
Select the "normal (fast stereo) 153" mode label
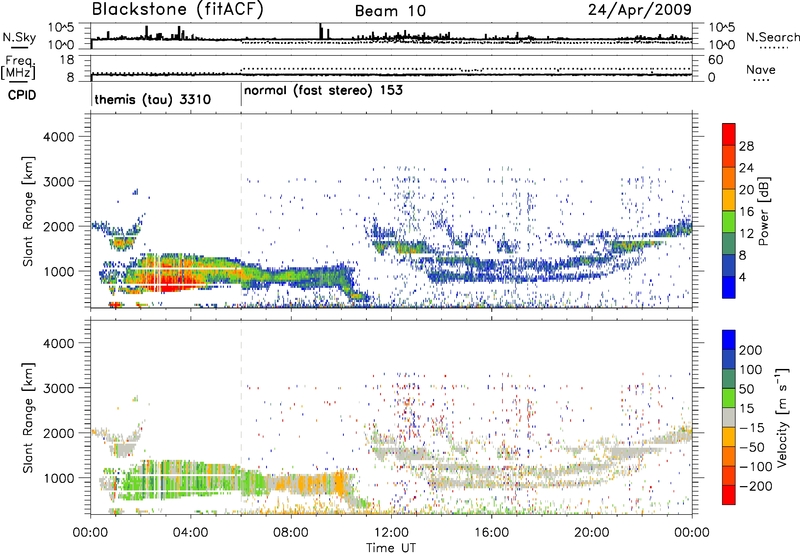[x=323, y=91]
